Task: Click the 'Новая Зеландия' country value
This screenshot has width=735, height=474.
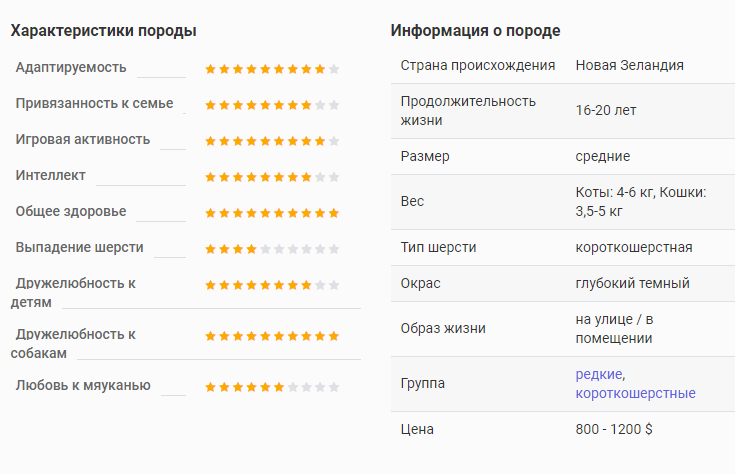Action: (630, 65)
